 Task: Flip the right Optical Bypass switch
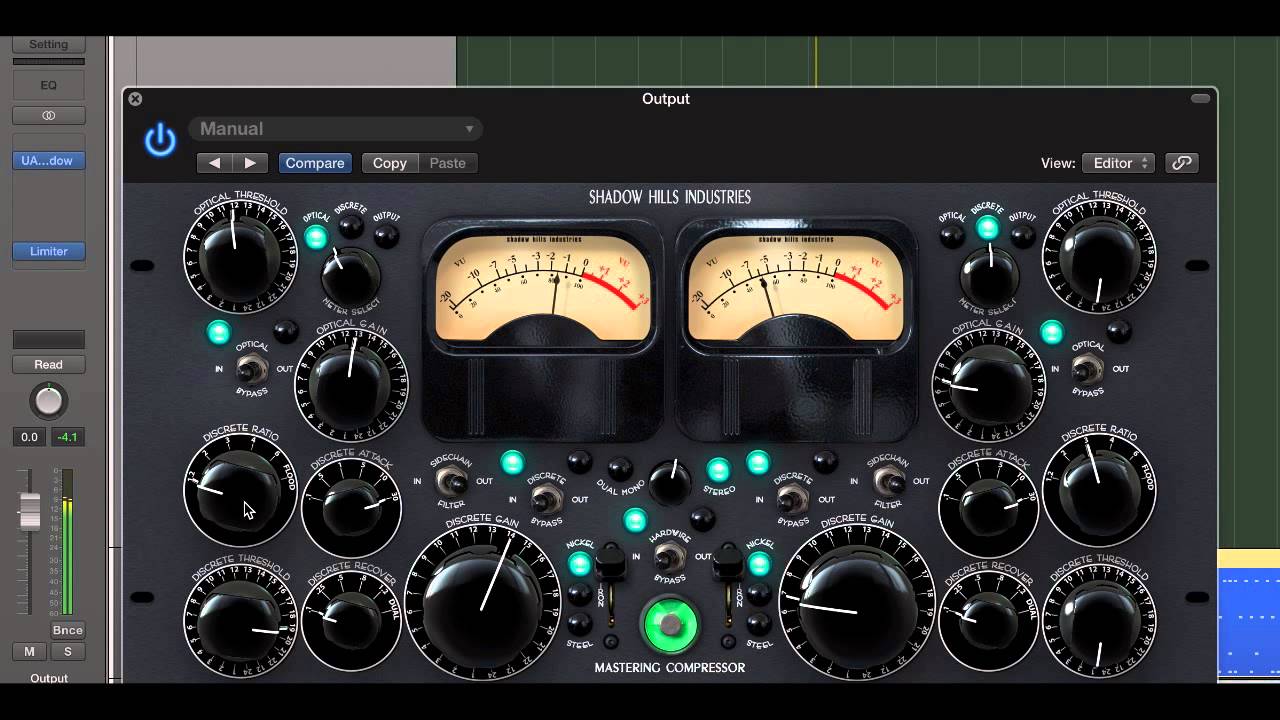(x=1087, y=370)
